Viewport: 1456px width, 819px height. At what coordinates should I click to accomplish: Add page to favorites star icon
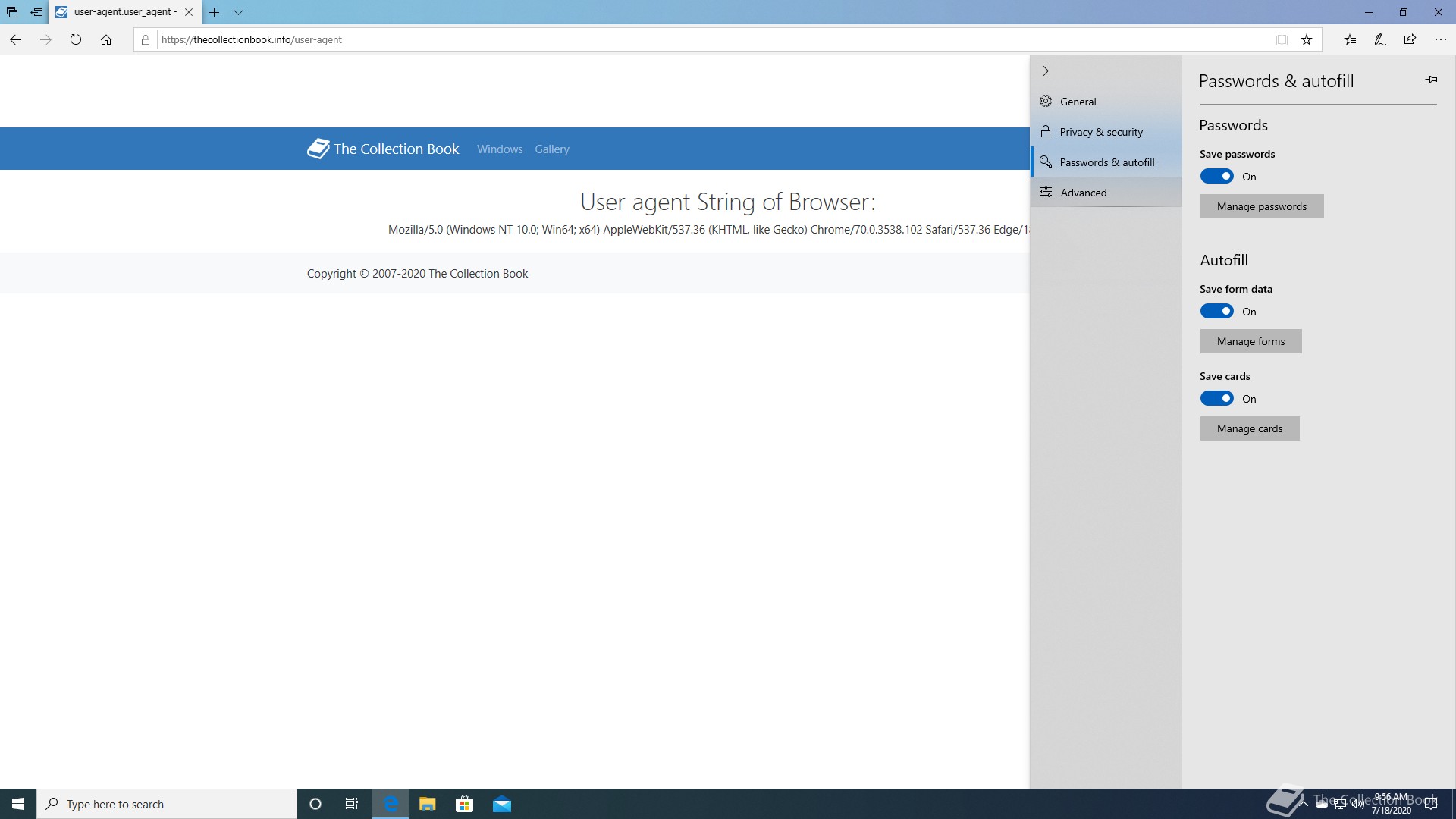tap(1307, 39)
